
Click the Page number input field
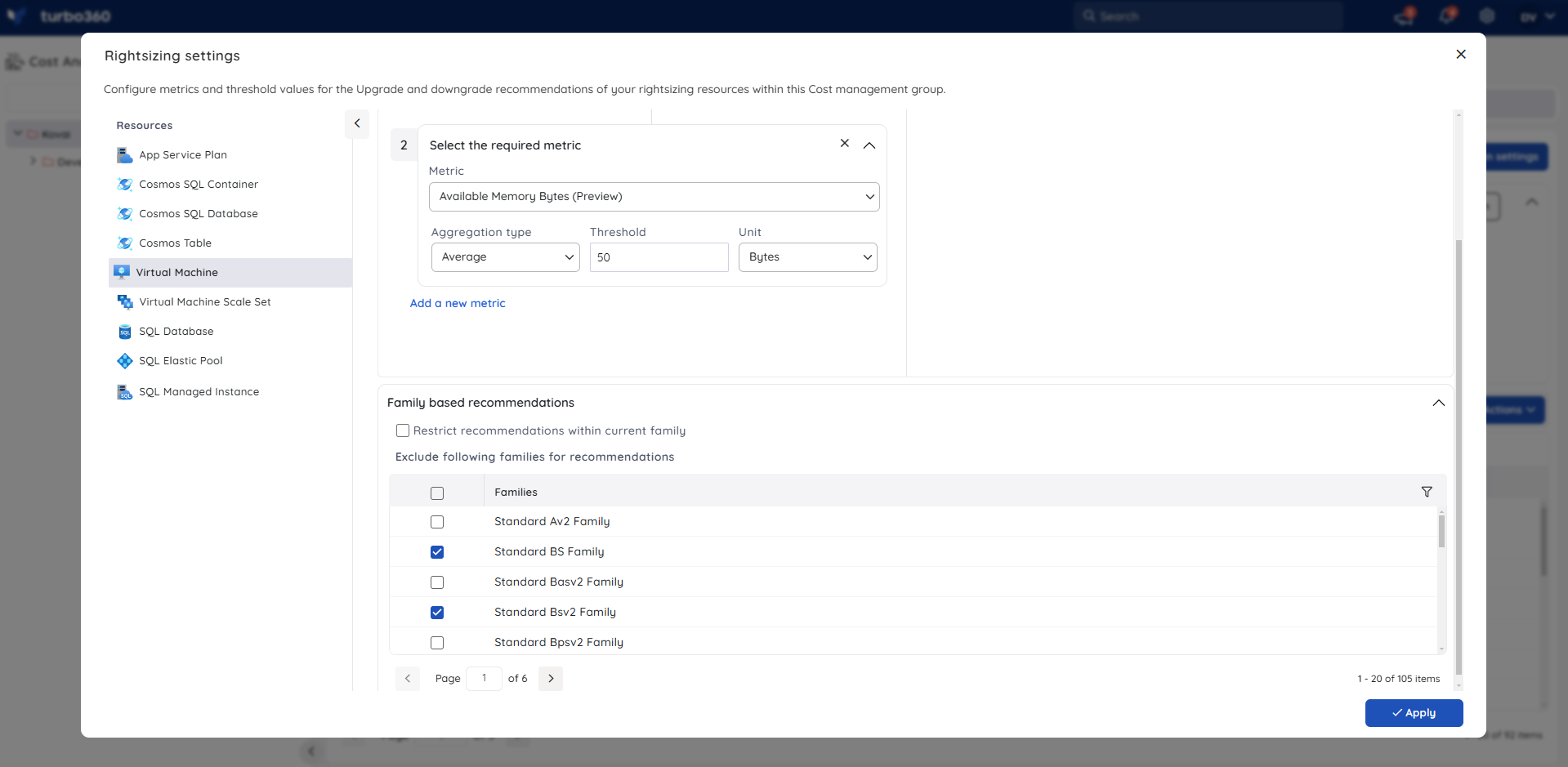coord(484,679)
